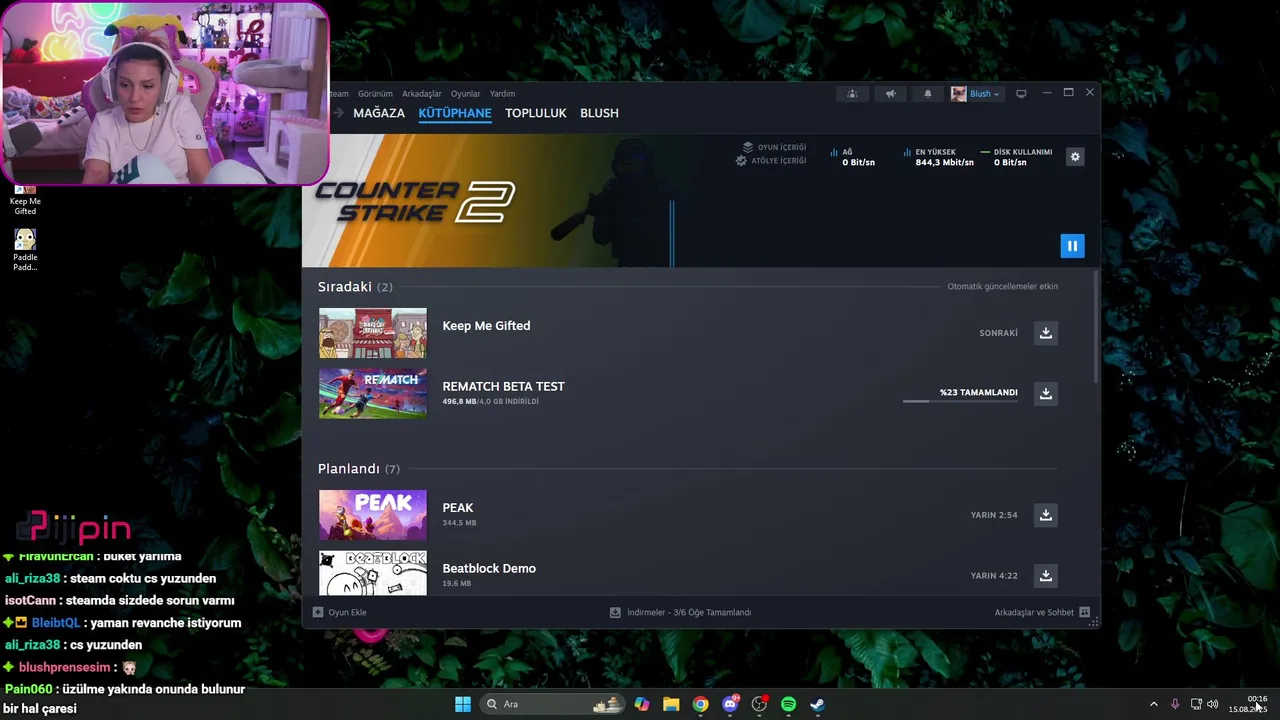Open taskbar clock and date
This screenshot has width=1280, height=720.
1248,704
